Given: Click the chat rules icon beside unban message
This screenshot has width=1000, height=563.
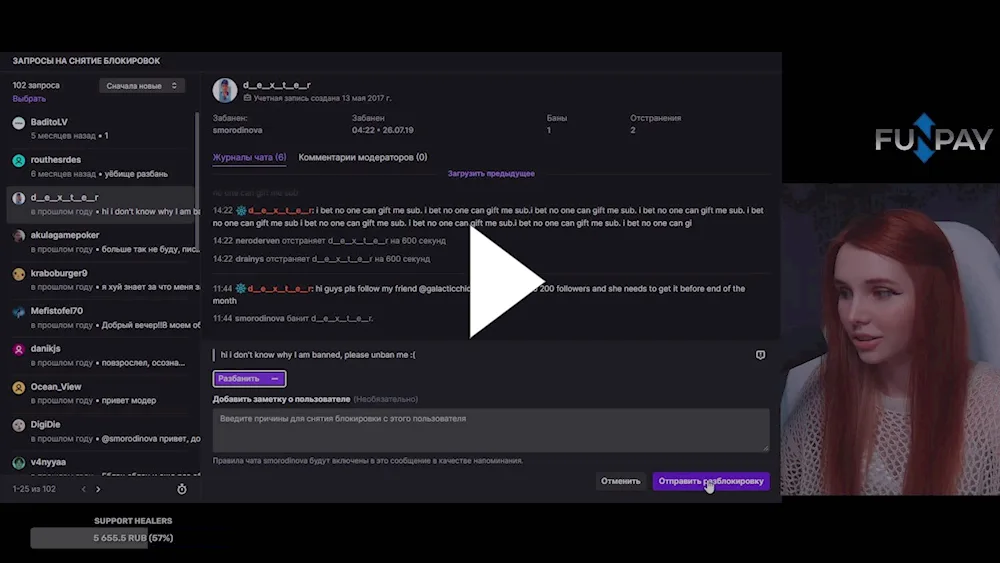Looking at the screenshot, I should pos(760,355).
